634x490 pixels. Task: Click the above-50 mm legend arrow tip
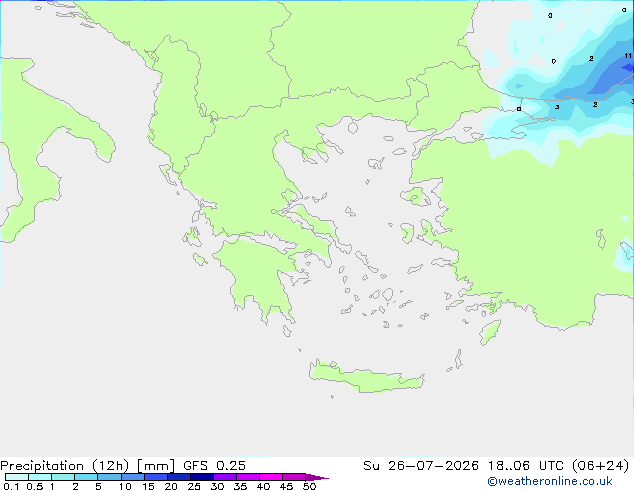(x=317, y=477)
